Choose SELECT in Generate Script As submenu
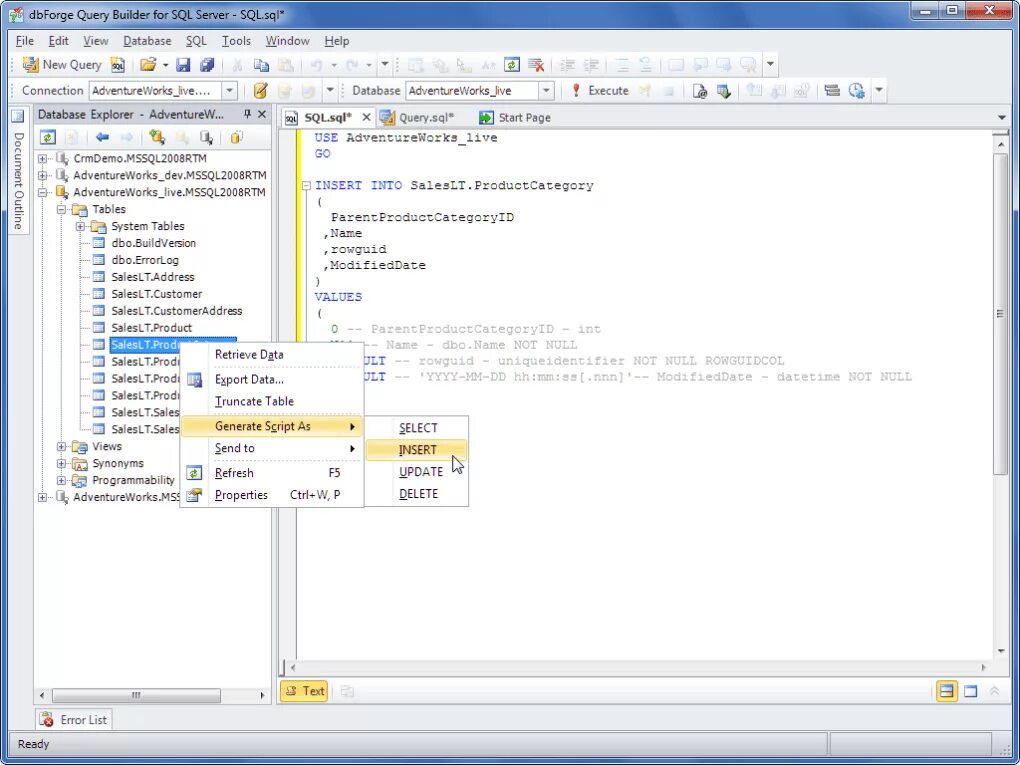The height and width of the screenshot is (765, 1020). tap(416, 428)
